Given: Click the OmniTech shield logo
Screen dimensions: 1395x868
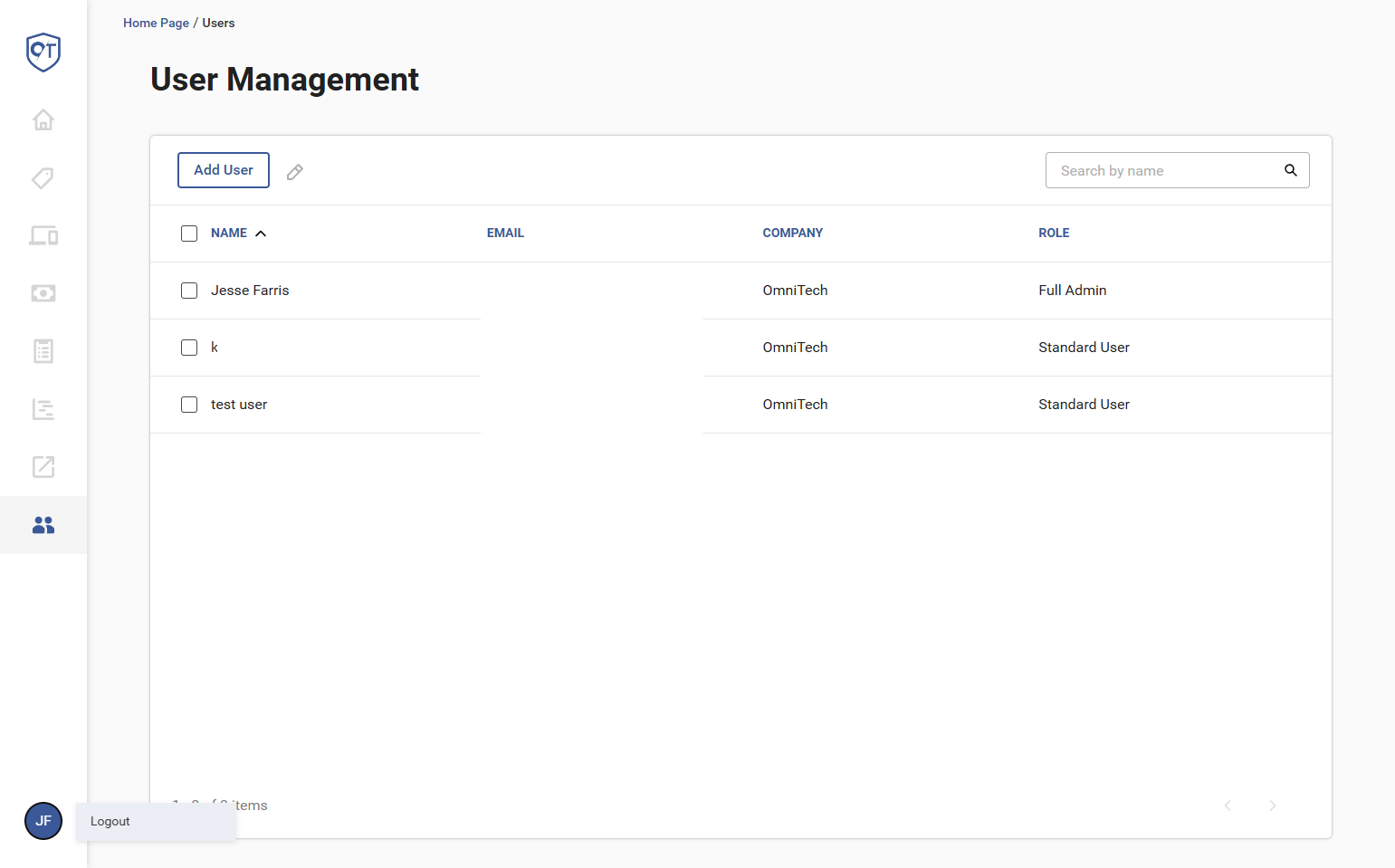Looking at the screenshot, I should point(43,52).
